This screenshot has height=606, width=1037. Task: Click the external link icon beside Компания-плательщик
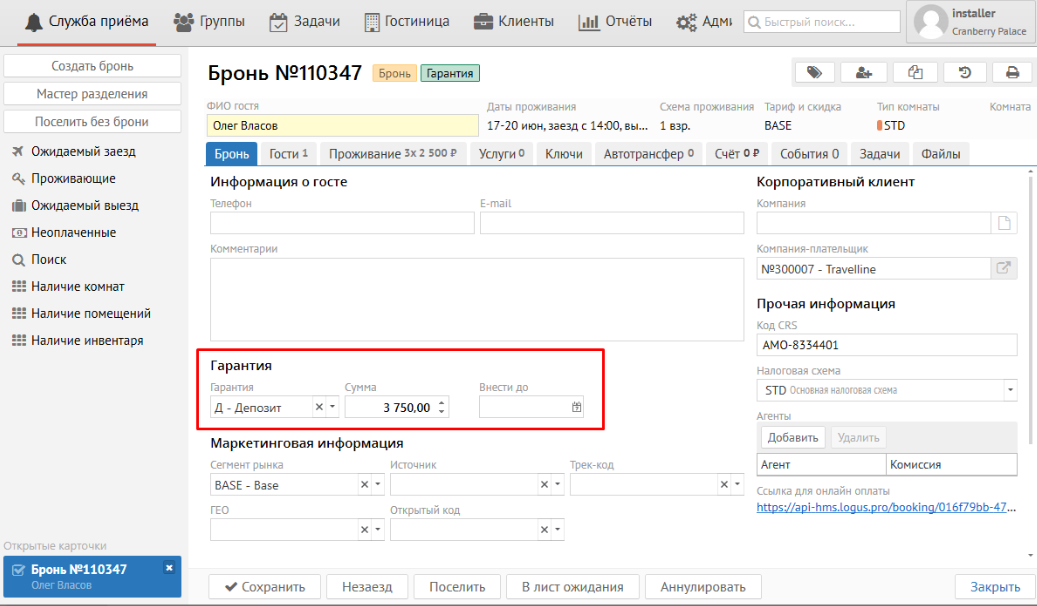click(x=1003, y=268)
